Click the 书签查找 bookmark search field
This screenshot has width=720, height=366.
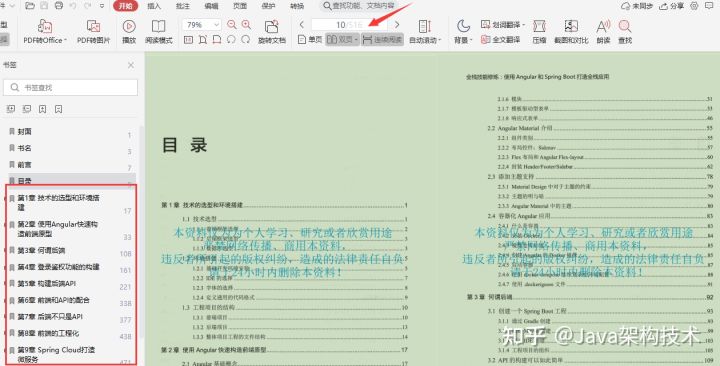pos(70,87)
